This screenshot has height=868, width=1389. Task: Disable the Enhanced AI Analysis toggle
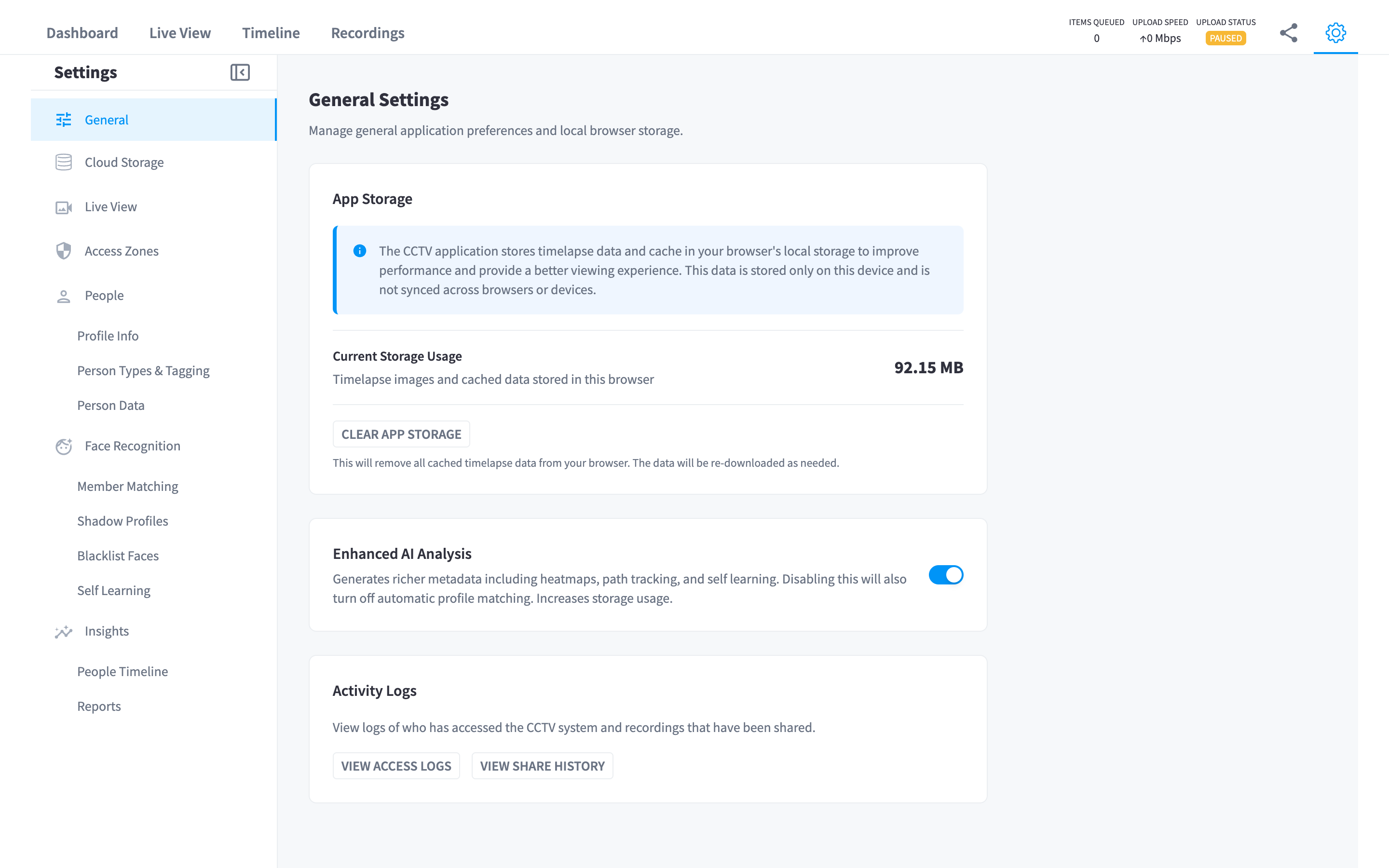click(946, 575)
